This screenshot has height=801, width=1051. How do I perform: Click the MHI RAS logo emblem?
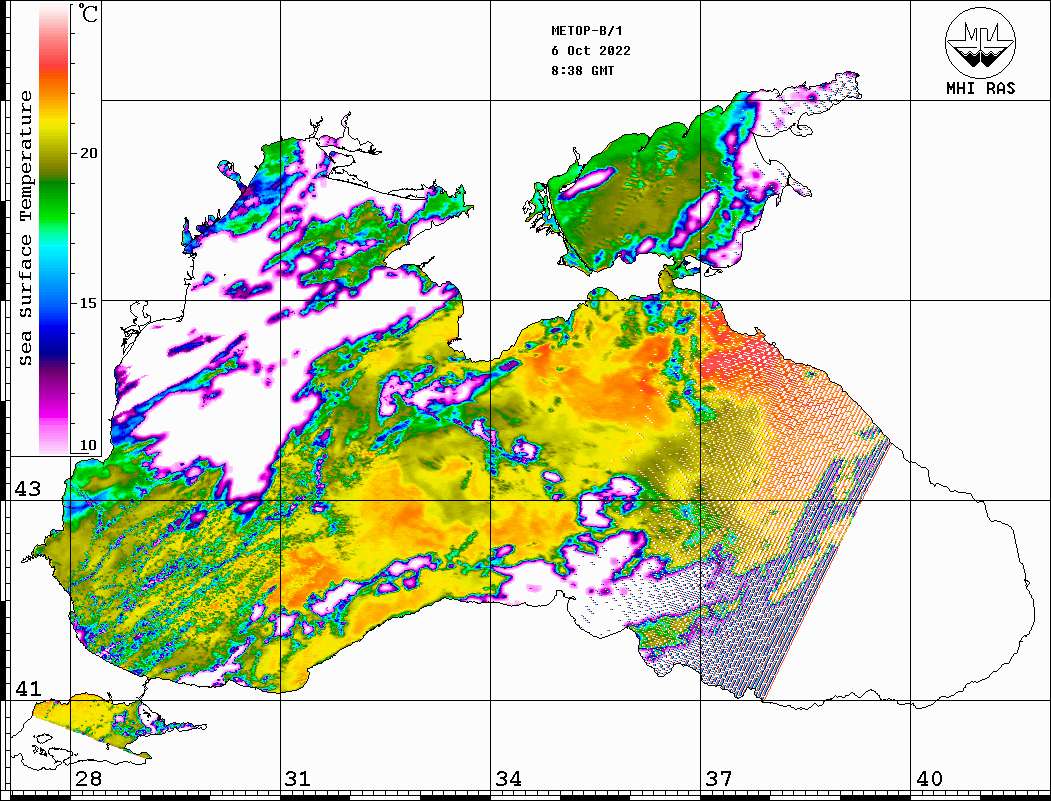click(x=981, y=42)
